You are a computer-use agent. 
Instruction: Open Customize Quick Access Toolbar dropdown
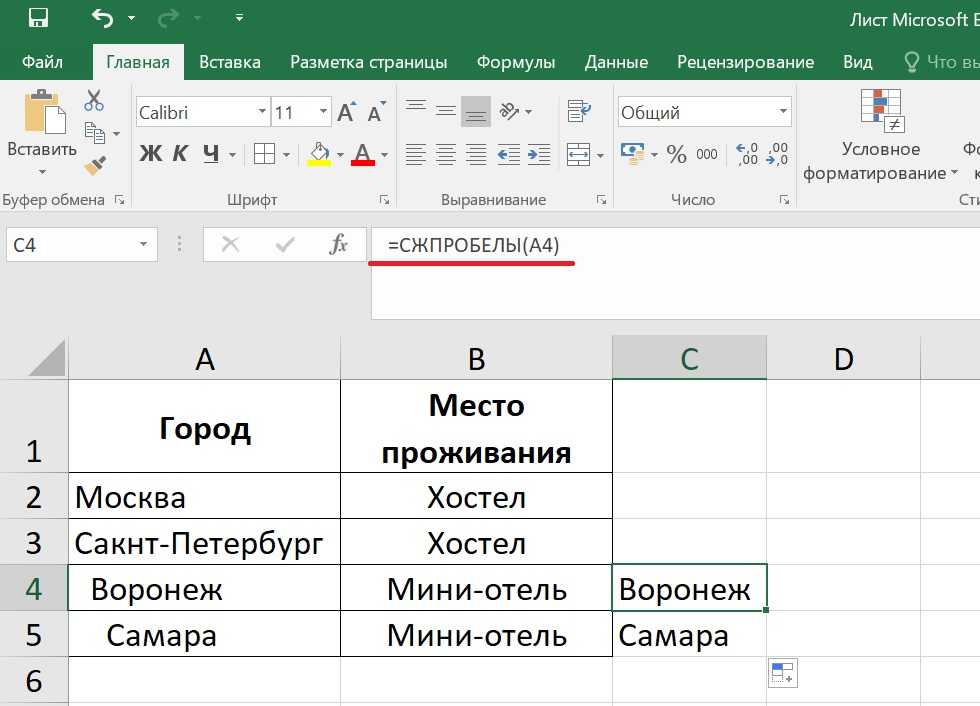point(239,18)
